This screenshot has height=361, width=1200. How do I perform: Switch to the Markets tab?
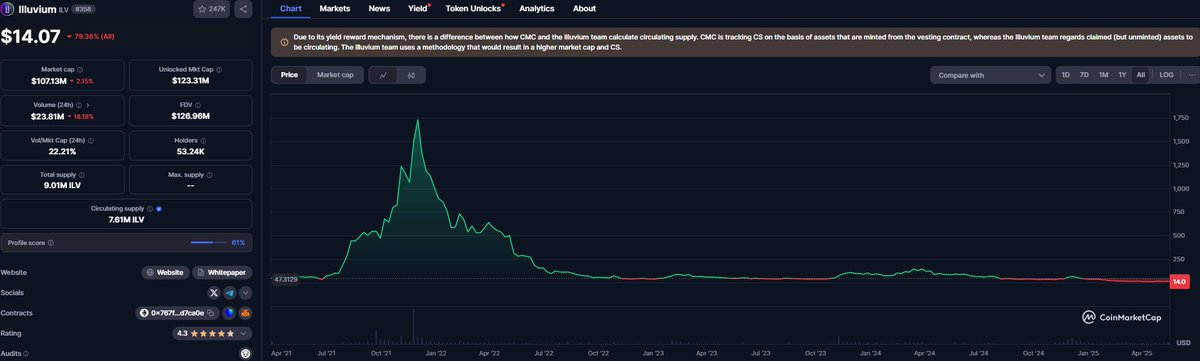[335, 8]
